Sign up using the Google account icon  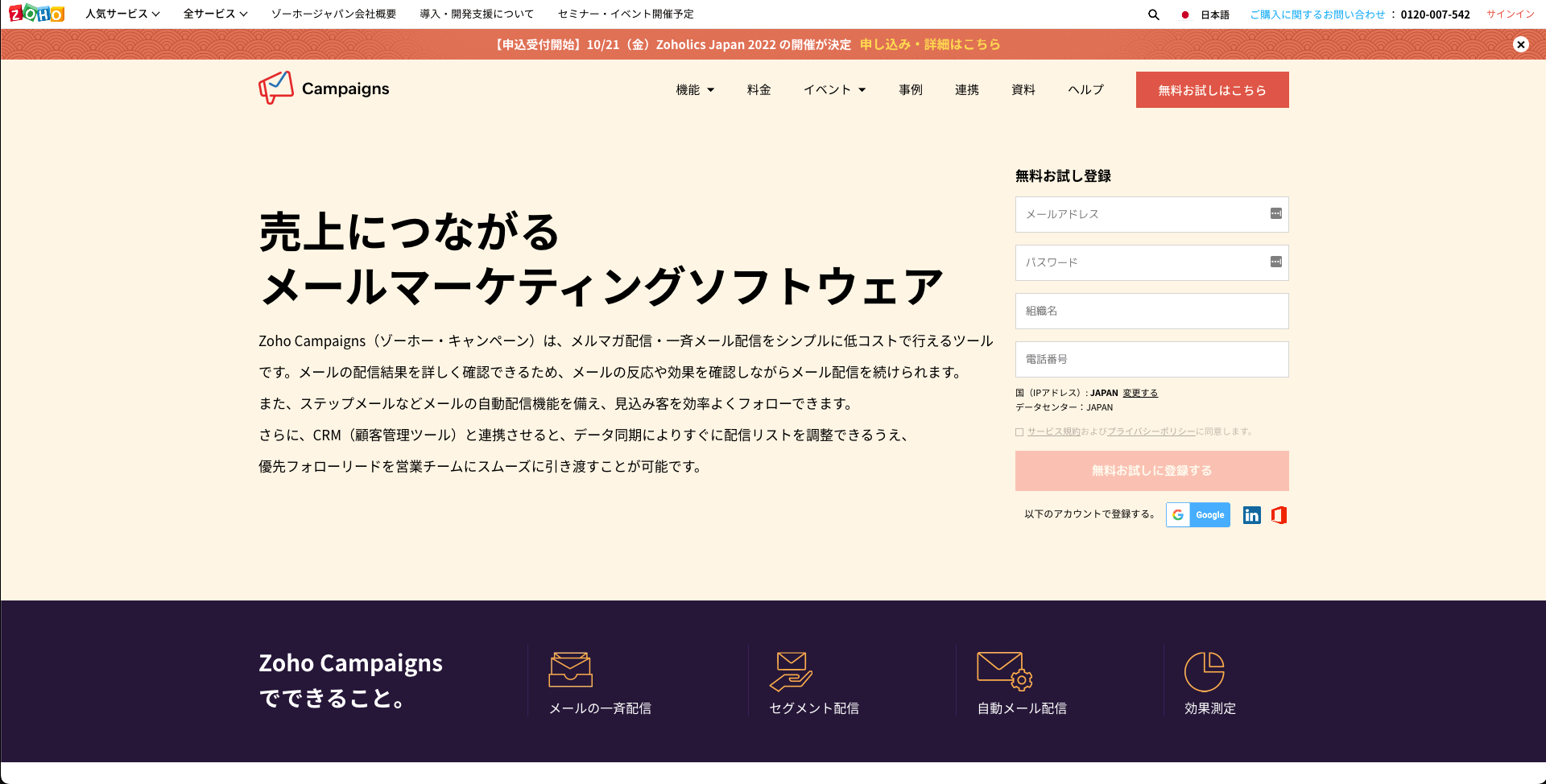pos(1197,515)
